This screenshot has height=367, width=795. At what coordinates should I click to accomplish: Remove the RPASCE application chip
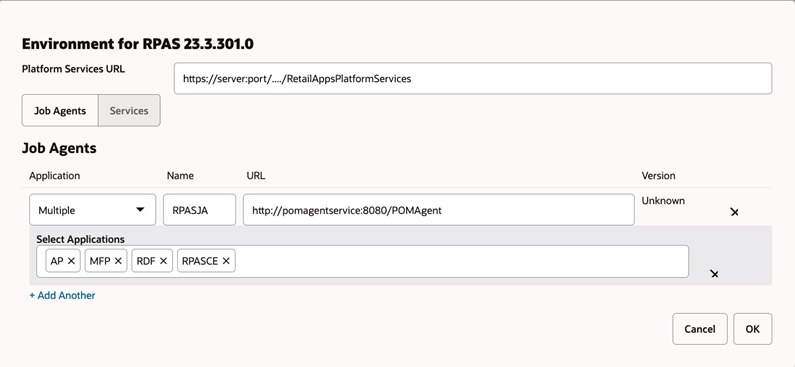coord(226,261)
